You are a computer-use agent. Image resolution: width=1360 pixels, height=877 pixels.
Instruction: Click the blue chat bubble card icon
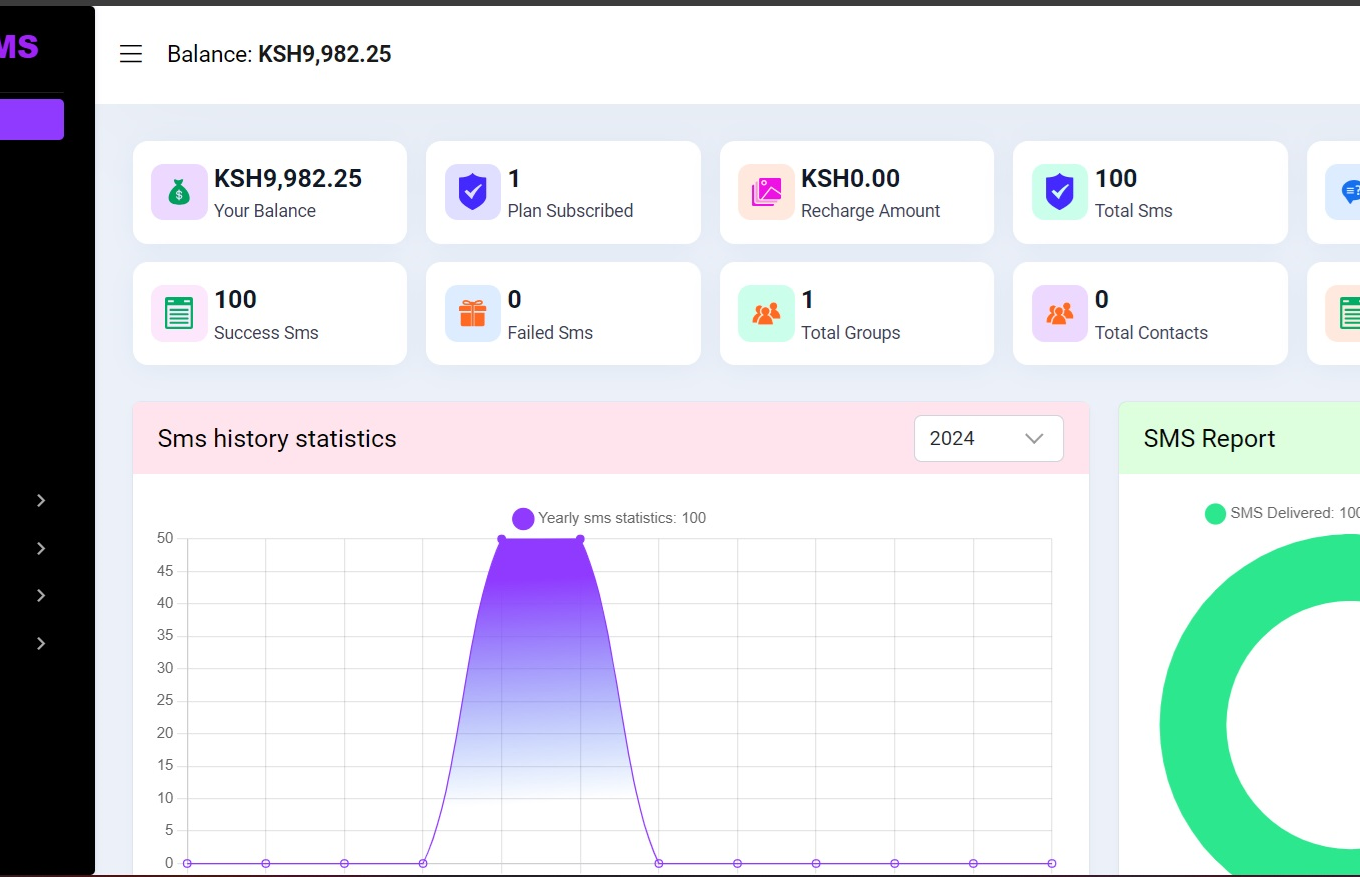pos(1348,192)
